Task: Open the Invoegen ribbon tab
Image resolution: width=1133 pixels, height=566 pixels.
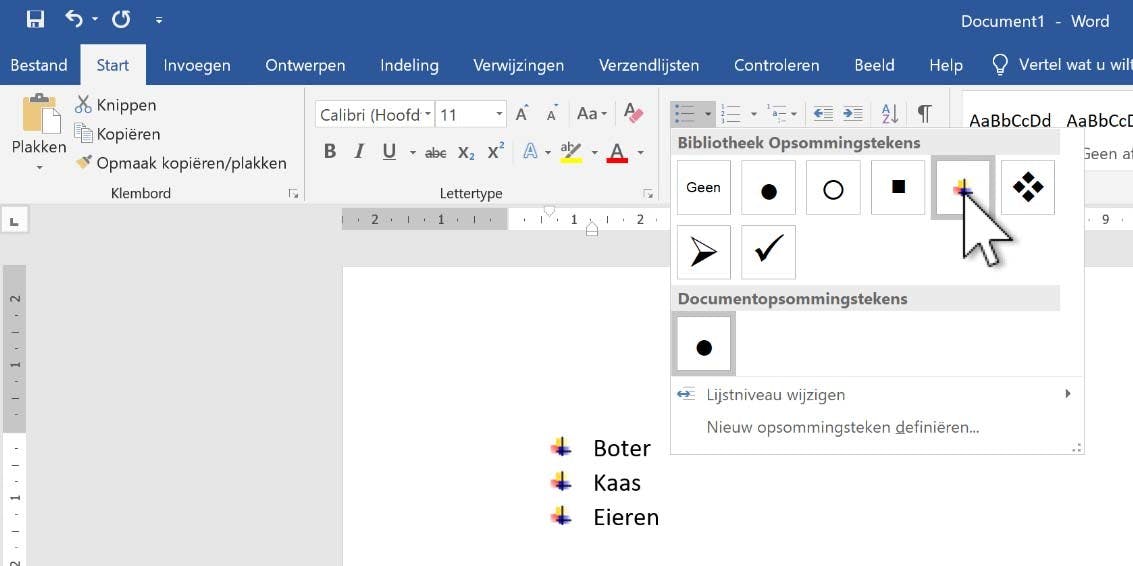Action: click(x=197, y=65)
